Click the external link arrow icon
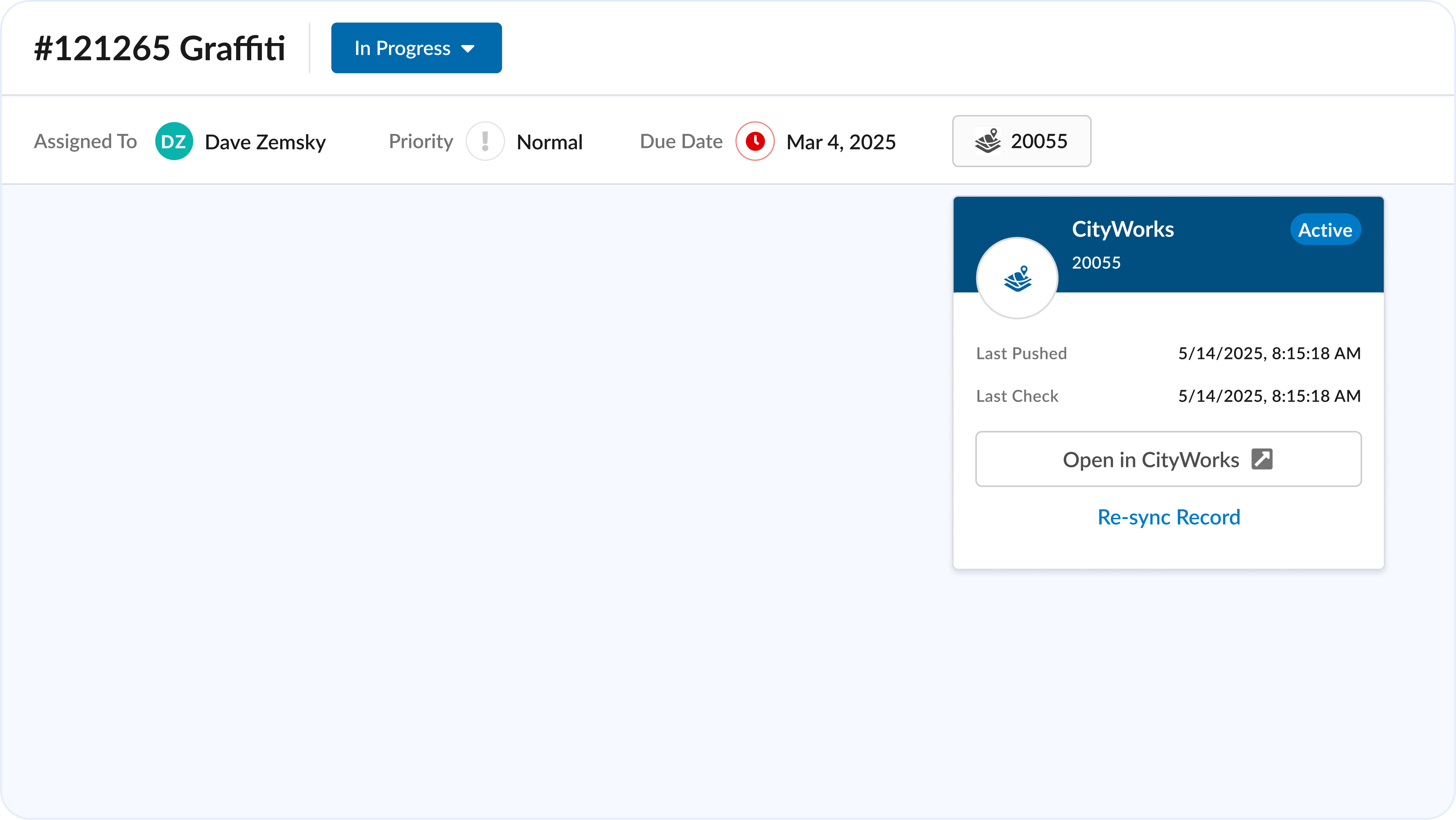Viewport: 1456px width, 820px height. (1261, 459)
